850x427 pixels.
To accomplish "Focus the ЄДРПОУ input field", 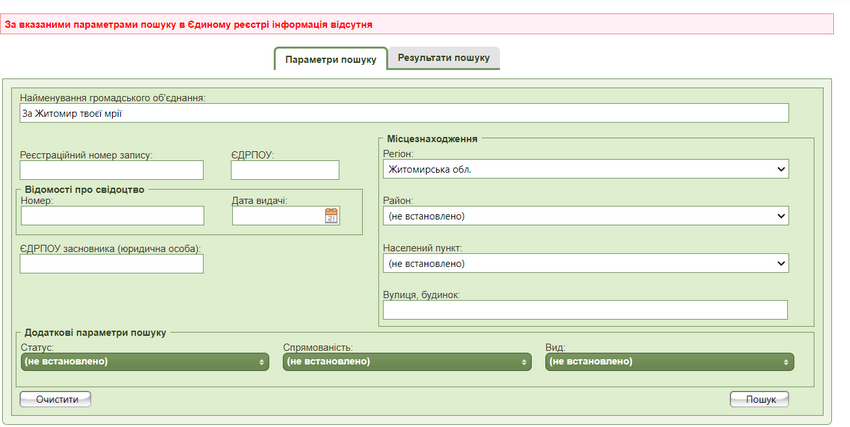I will pos(285,171).
